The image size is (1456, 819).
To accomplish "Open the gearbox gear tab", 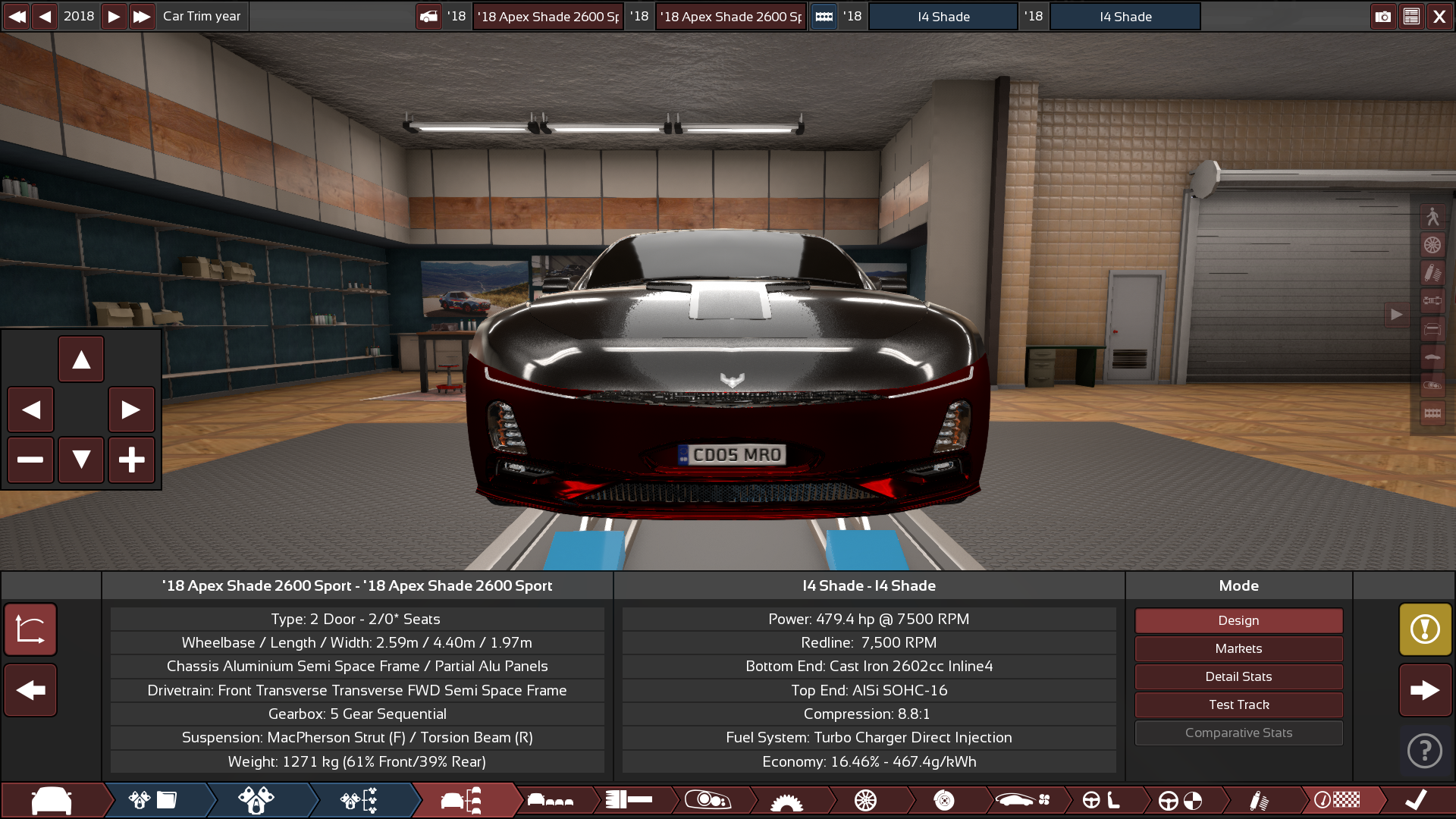I will [786, 800].
